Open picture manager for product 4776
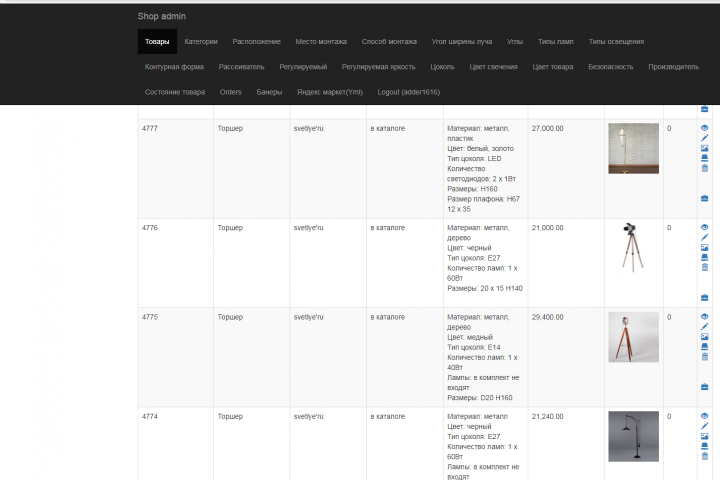This screenshot has height=480, width=720. click(704, 248)
